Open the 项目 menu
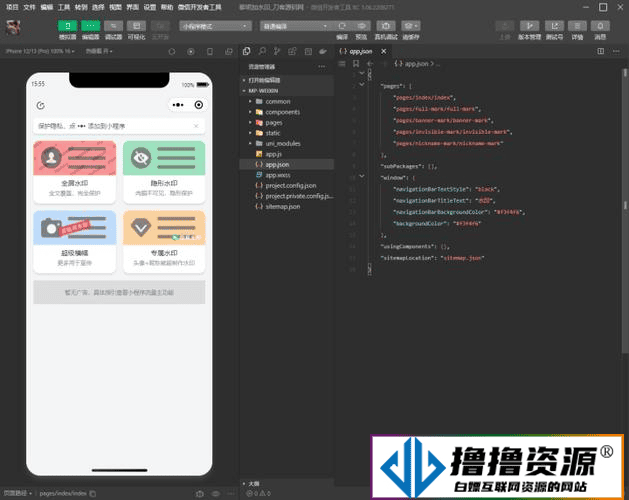Screen dimensions: 629x500 (x=12, y=7)
